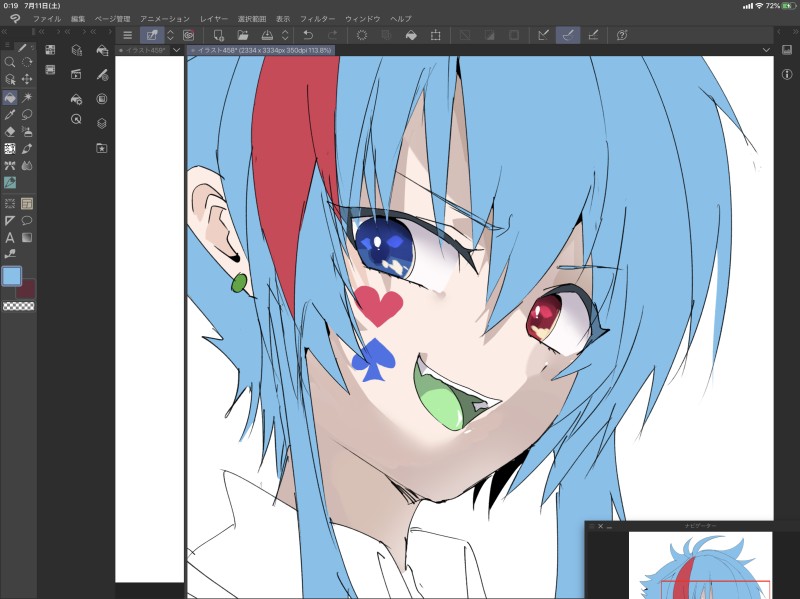Screen dimensions: 800x599
Task: Select the Gradient tool
Action: tap(27, 238)
